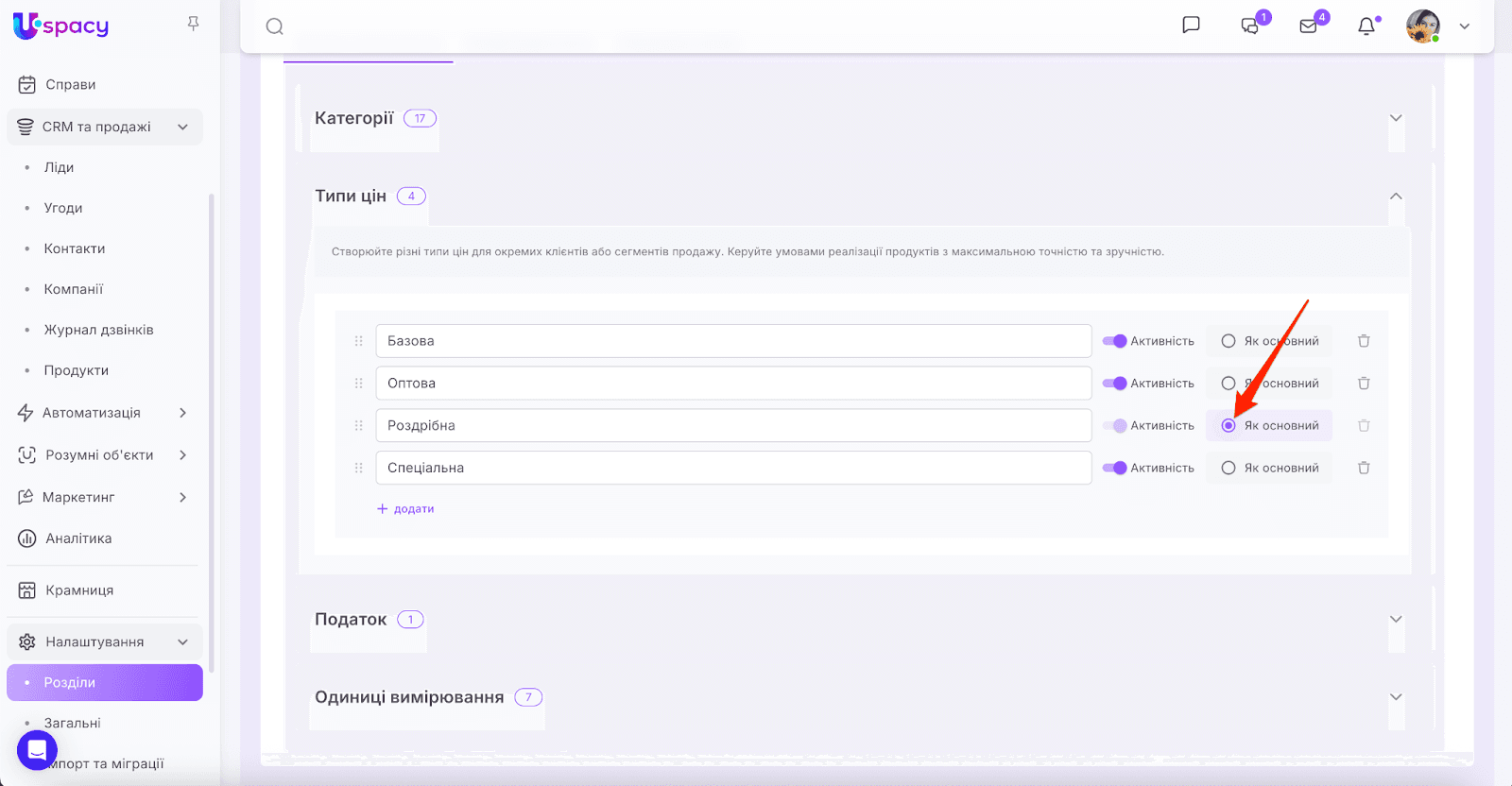This screenshot has width=1512, height=786.
Task: Go to Продукти in sidebar
Action: [x=76, y=370]
